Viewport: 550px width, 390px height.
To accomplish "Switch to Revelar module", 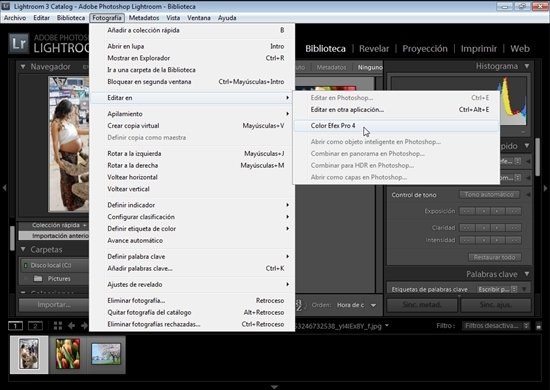I will (374, 48).
